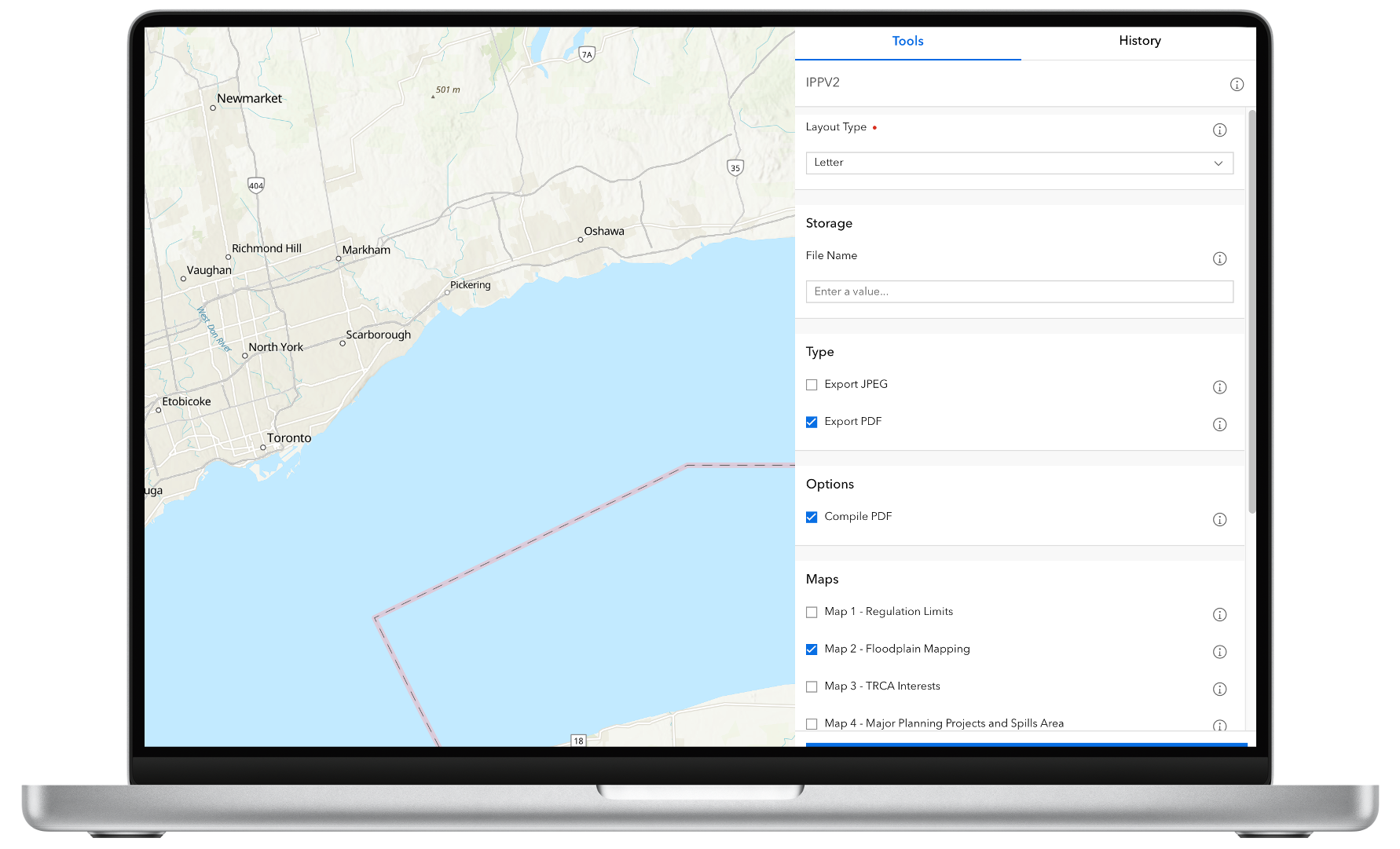Show info for Map 4 Major Planning Projects
Screen dimensions: 1400x849
tap(1220, 726)
